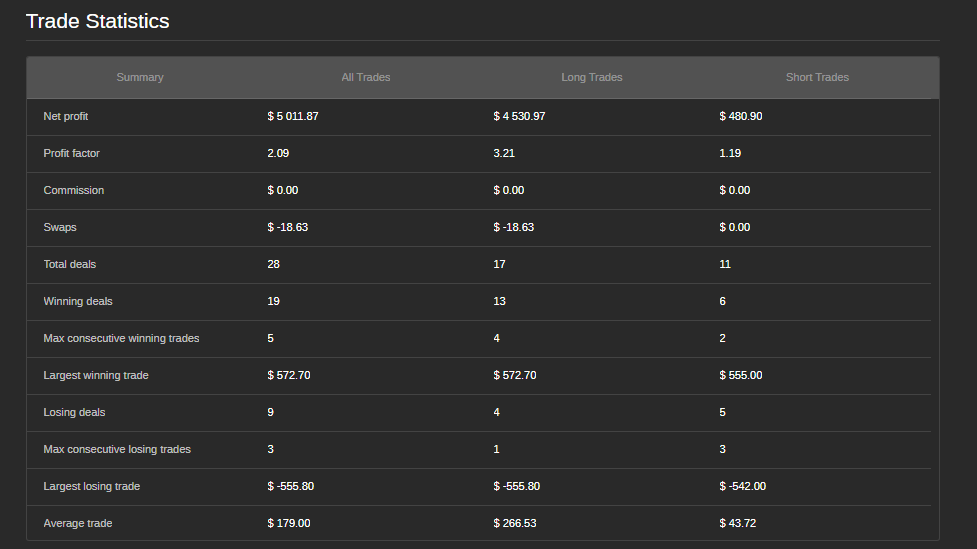The height and width of the screenshot is (549, 977).
Task: Click the Net profit row label
Action: tap(66, 116)
